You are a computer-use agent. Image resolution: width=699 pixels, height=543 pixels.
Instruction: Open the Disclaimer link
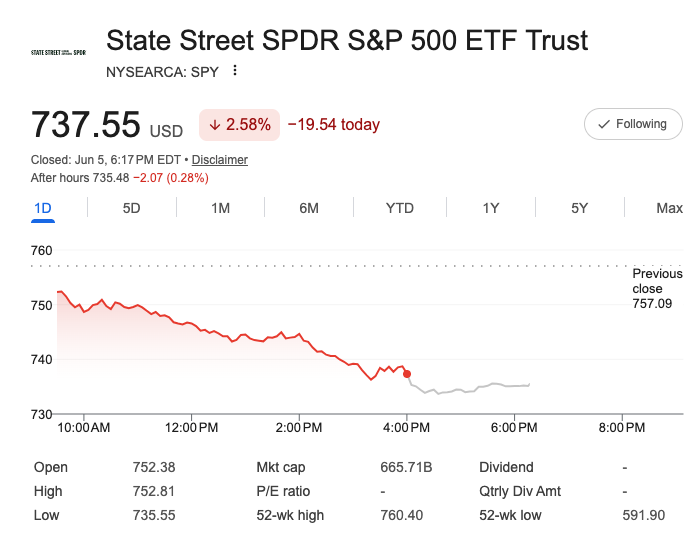[220, 160]
